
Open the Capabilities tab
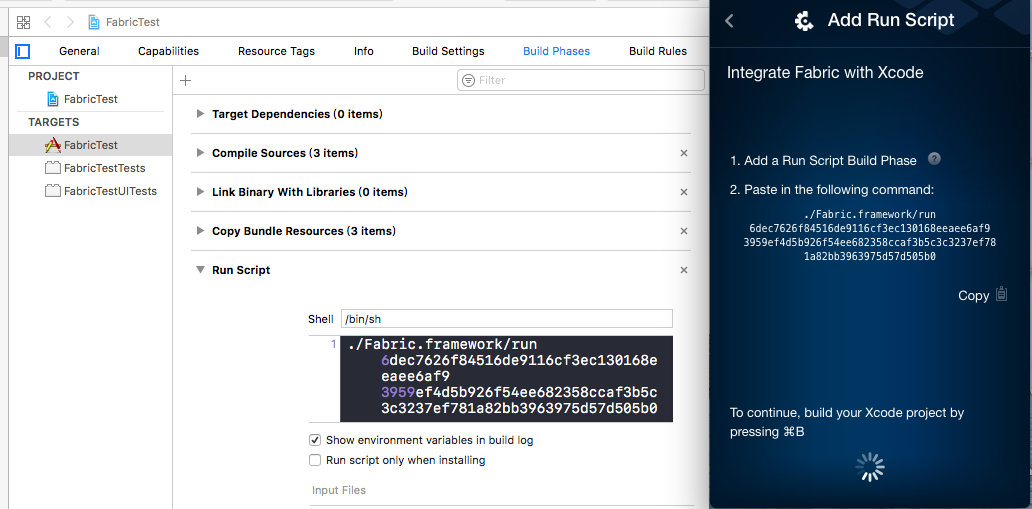tap(168, 51)
